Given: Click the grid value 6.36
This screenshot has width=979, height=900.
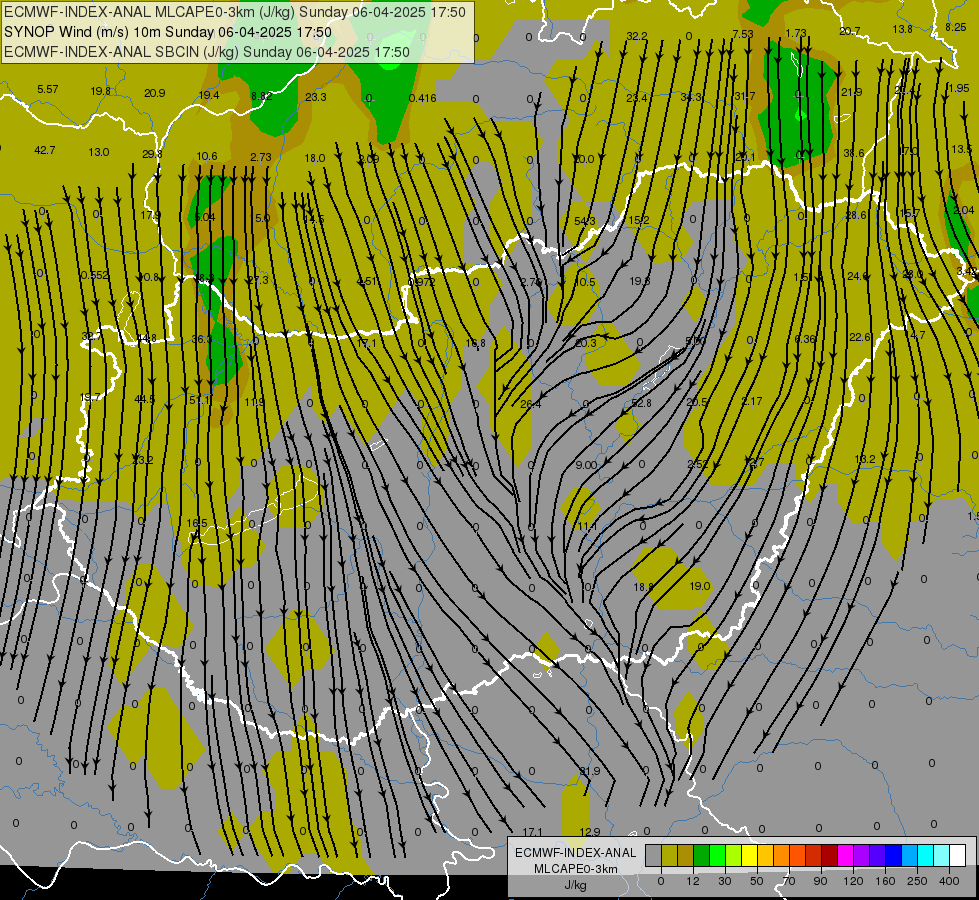Looking at the screenshot, I should click(x=805, y=339).
